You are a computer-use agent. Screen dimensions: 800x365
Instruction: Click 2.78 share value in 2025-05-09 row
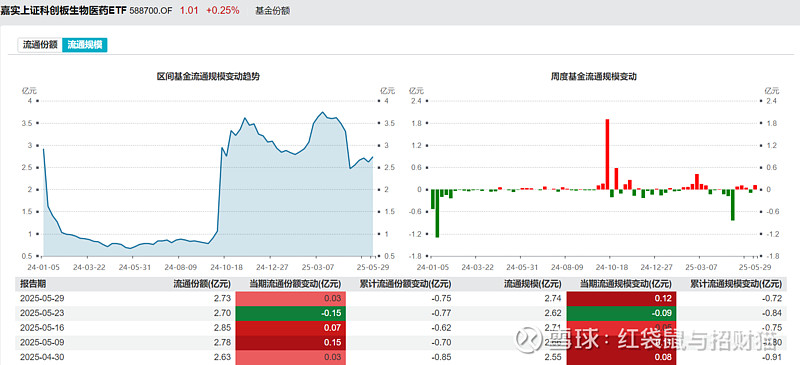[x=222, y=342]
